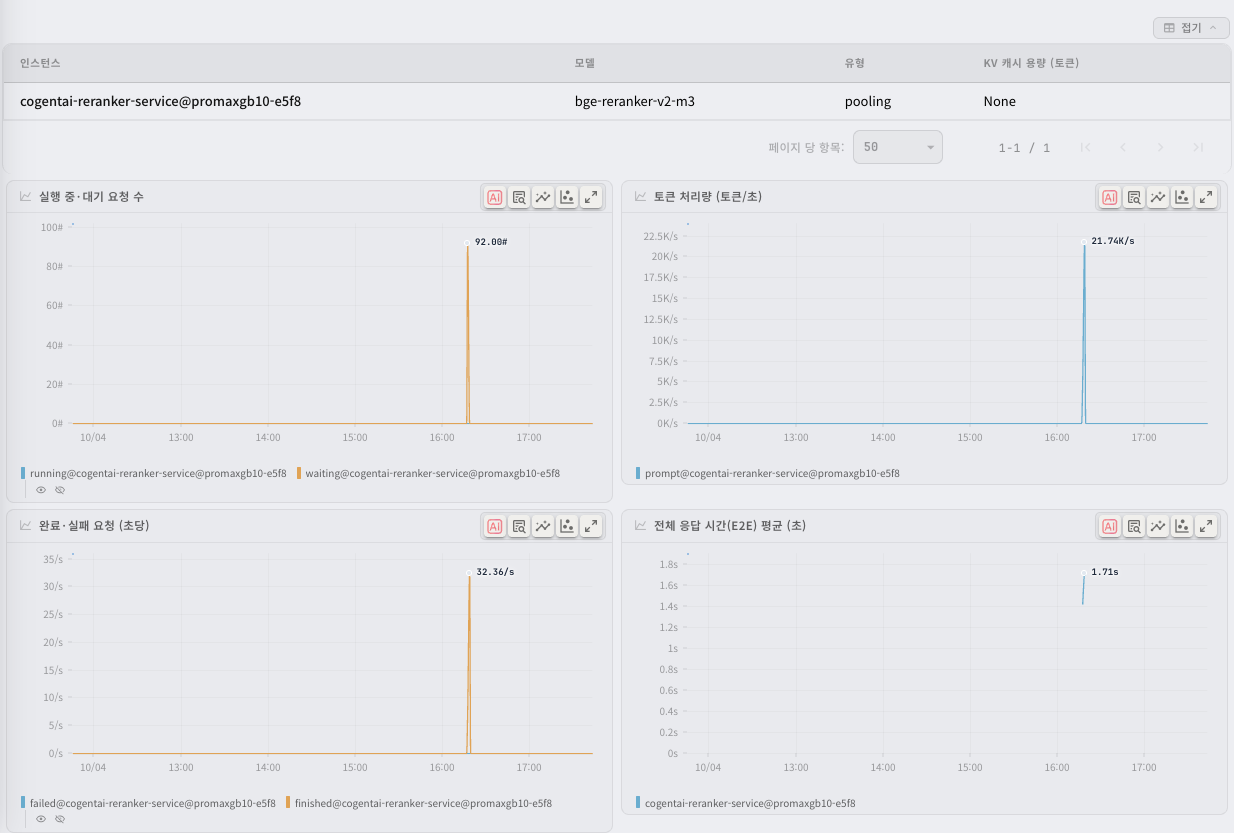The height and width of the screenshot is (833, 1234).
Task: Toggle waiting@cogentai-reranker-service legend series
Action: point(428,473)
